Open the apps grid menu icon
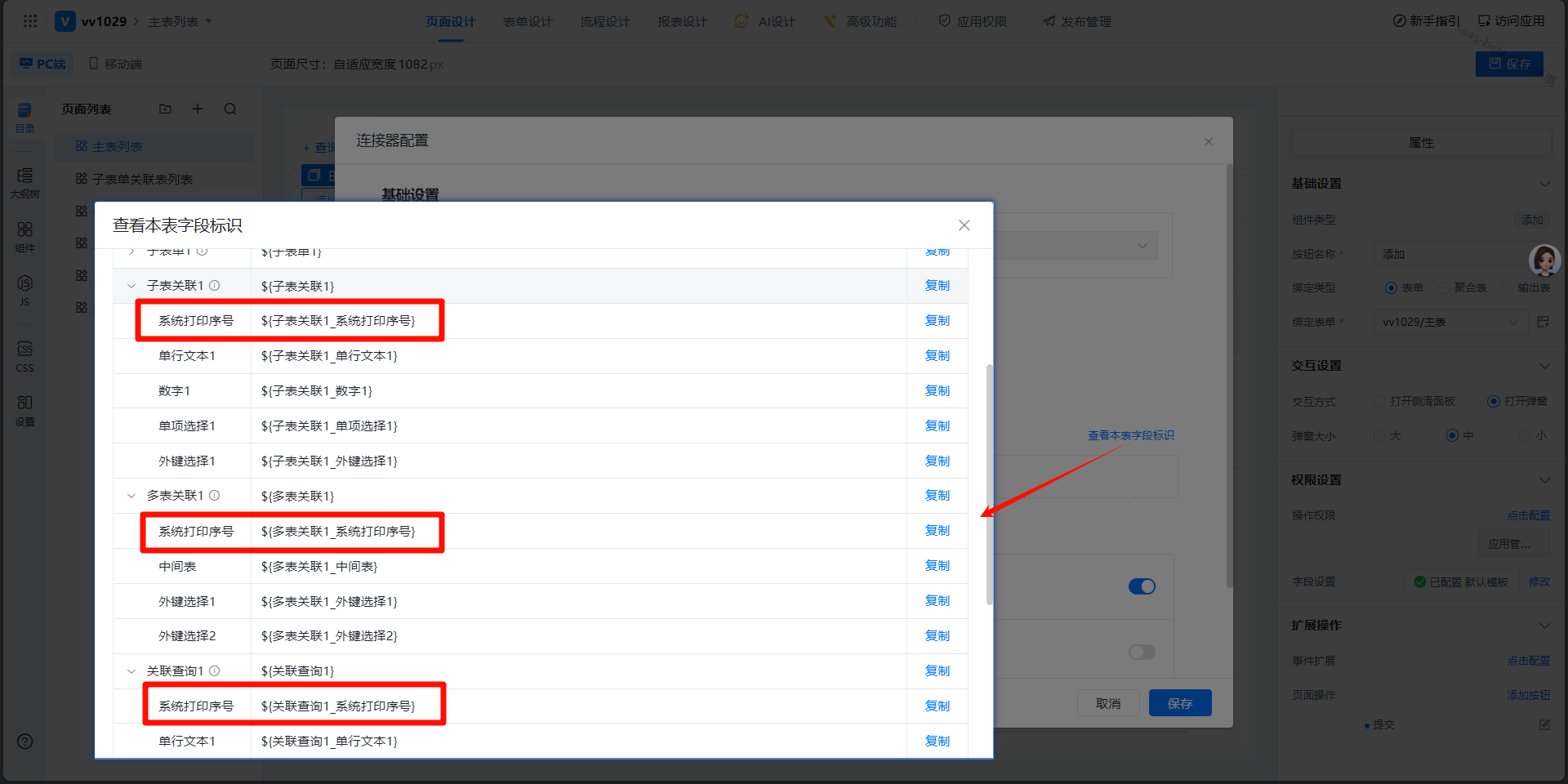1568x784 pixels. click(x=30, y=21)
